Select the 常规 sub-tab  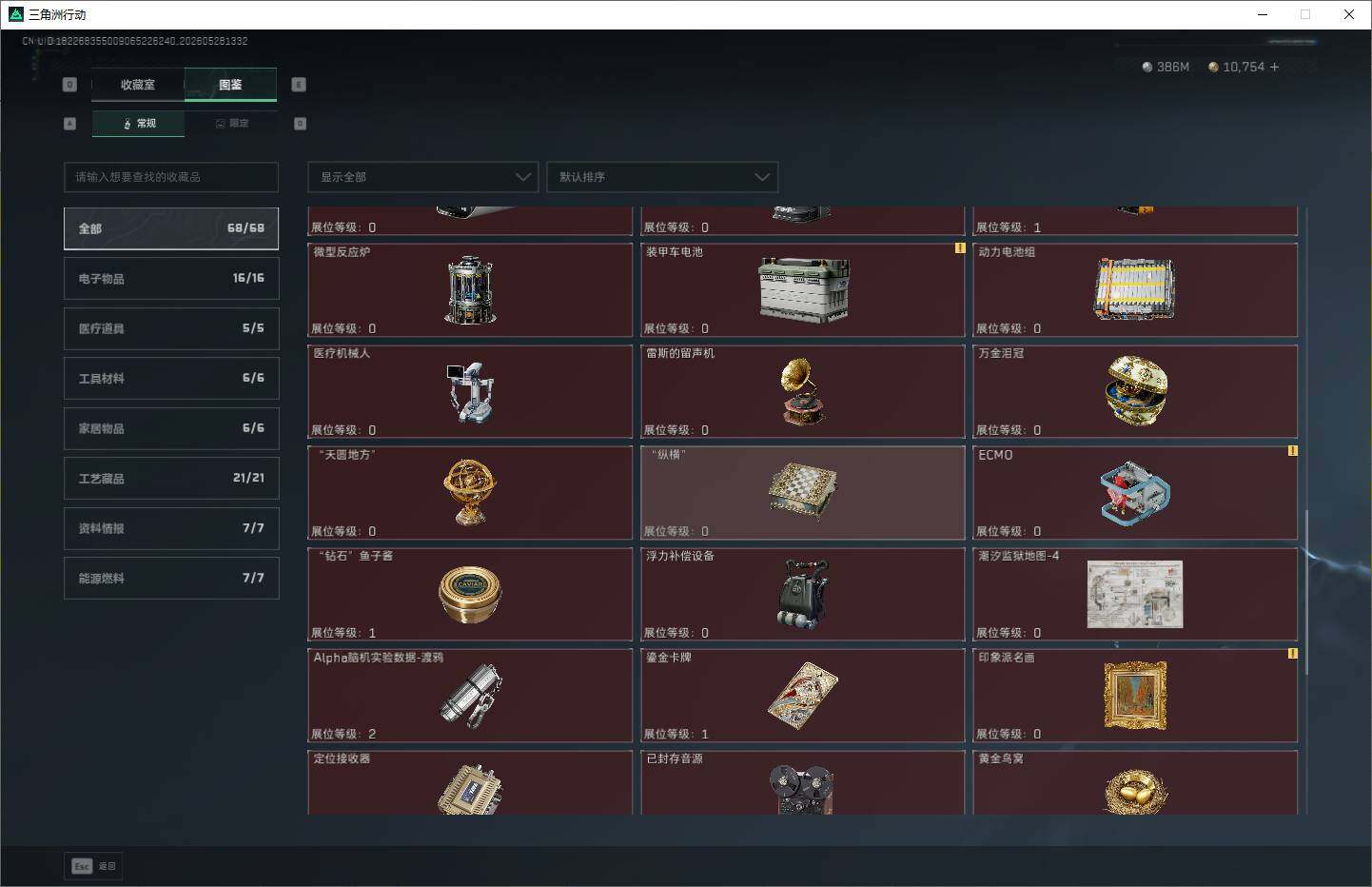139,124
